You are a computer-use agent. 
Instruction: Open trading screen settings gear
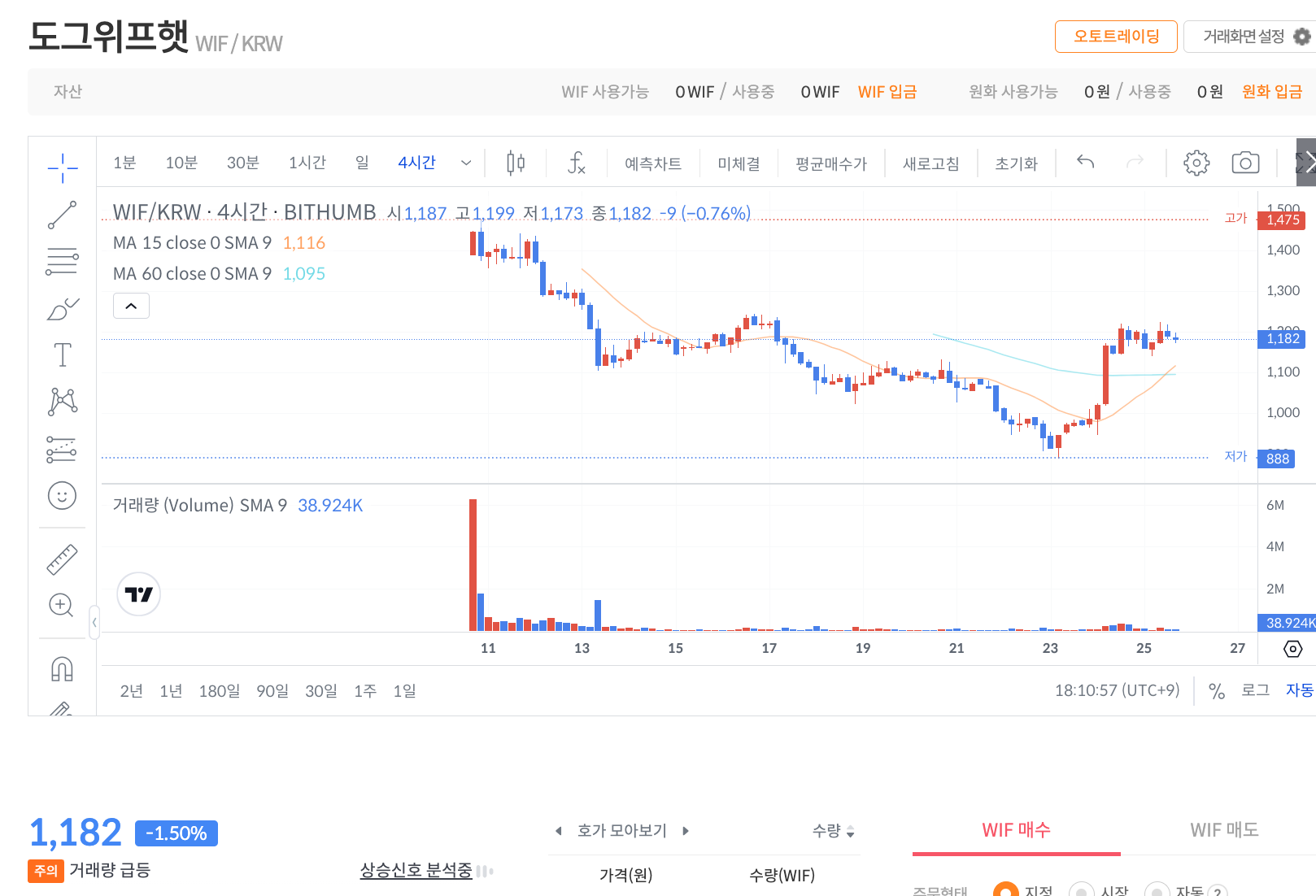(1302, 37)
